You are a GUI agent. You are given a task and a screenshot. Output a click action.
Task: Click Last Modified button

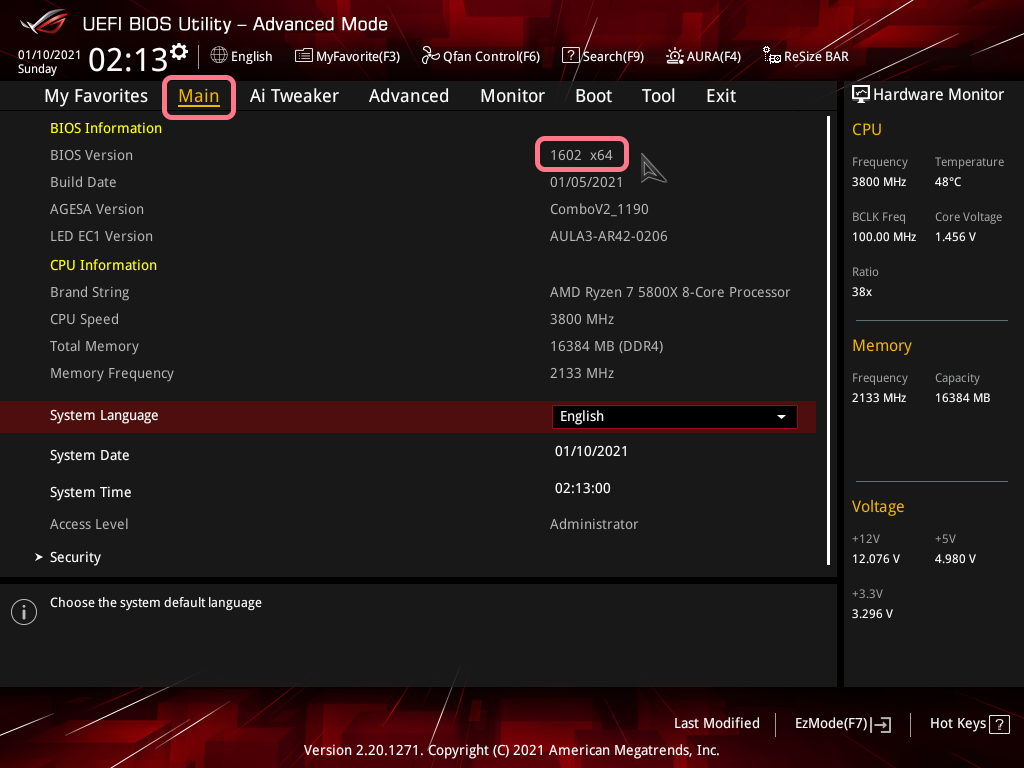[716, 724]
